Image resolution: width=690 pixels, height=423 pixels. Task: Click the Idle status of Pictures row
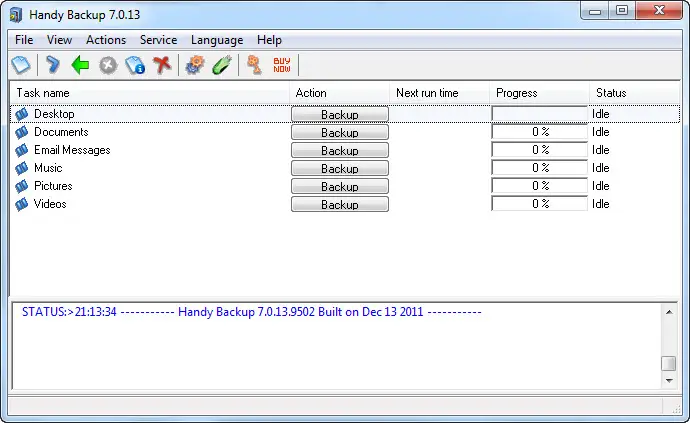tap(601, 186)
